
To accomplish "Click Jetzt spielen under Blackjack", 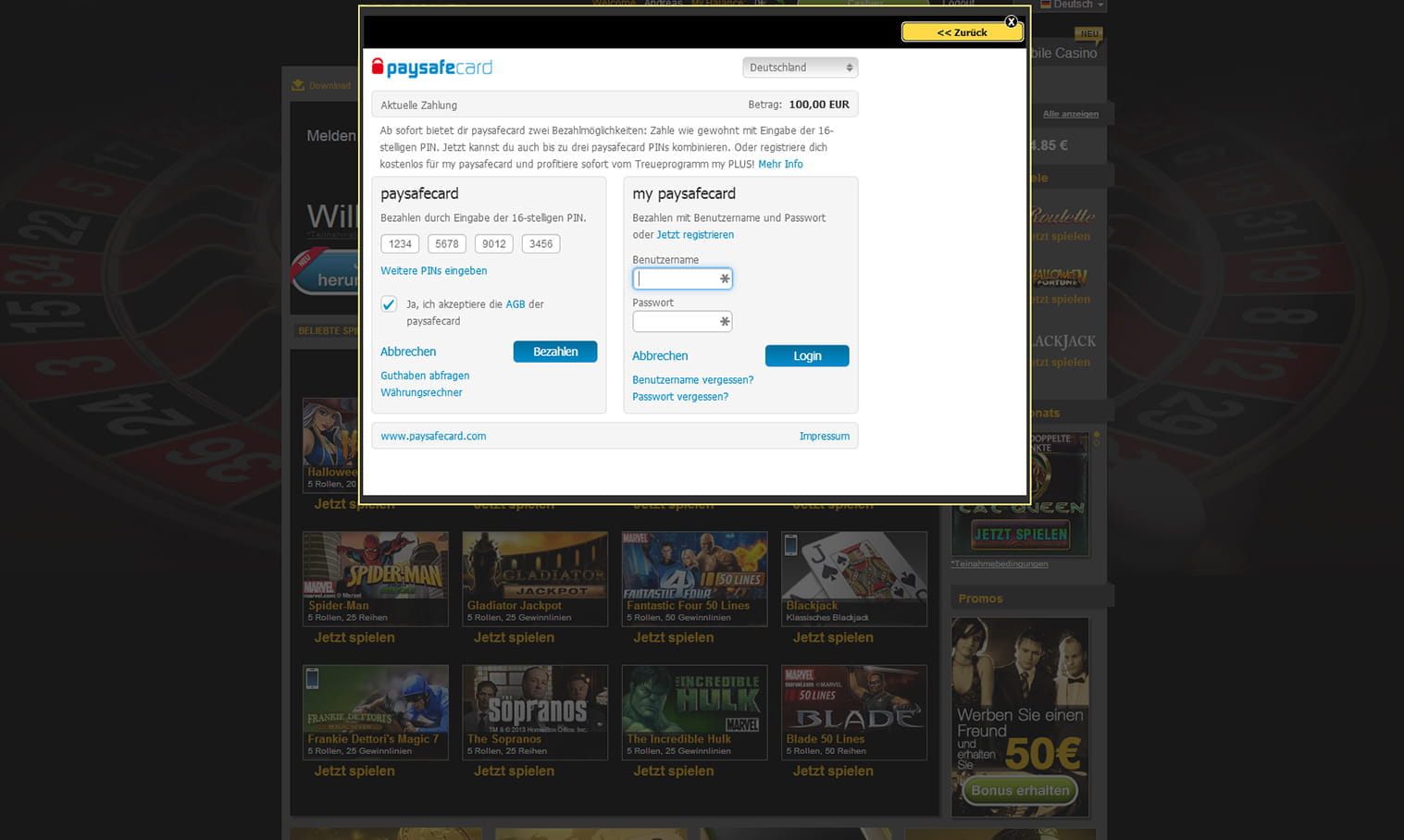I will pyautogui.click(x=833, y=637).
